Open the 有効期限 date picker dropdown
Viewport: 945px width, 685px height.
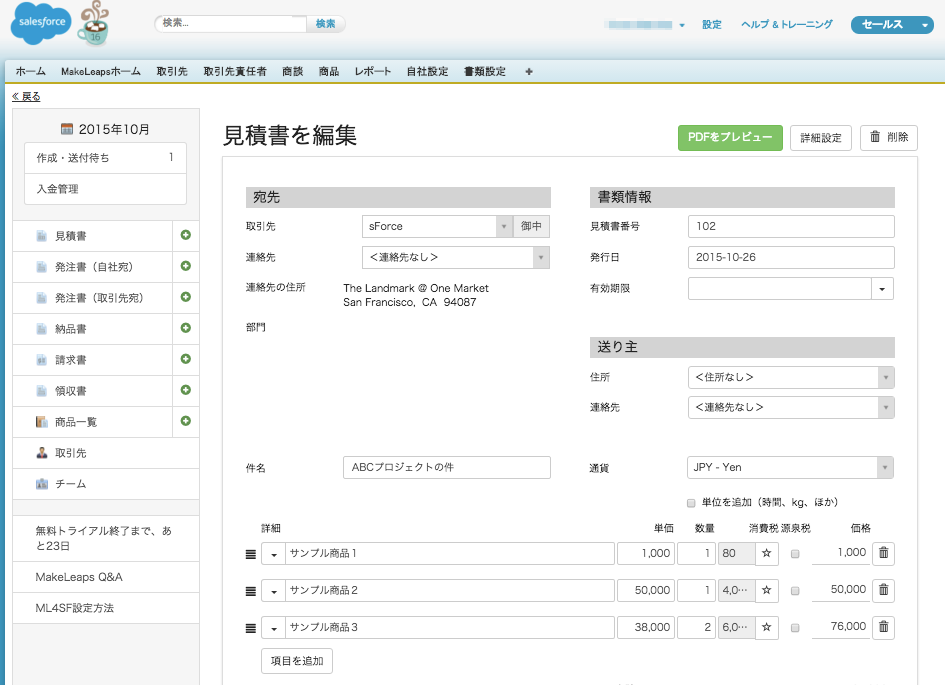(879, 288)
